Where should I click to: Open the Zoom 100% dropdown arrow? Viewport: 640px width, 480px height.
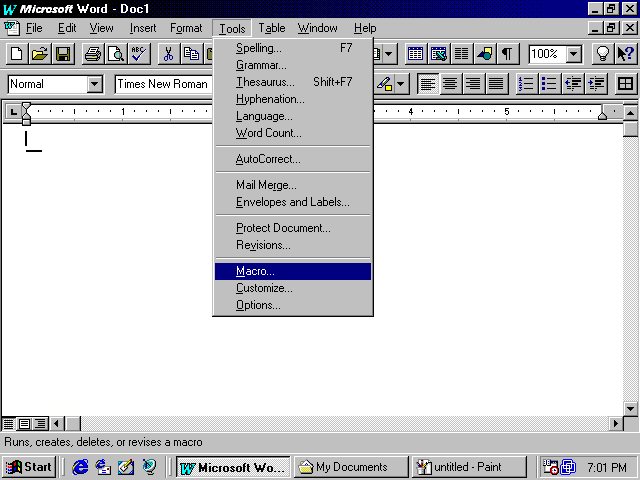click(574, 54)
